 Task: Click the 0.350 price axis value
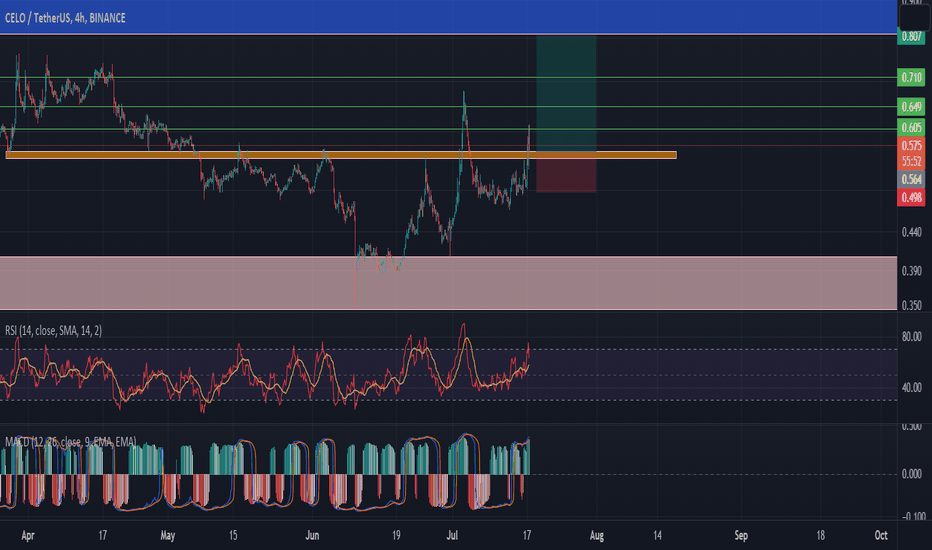click(x=911, y=306)
